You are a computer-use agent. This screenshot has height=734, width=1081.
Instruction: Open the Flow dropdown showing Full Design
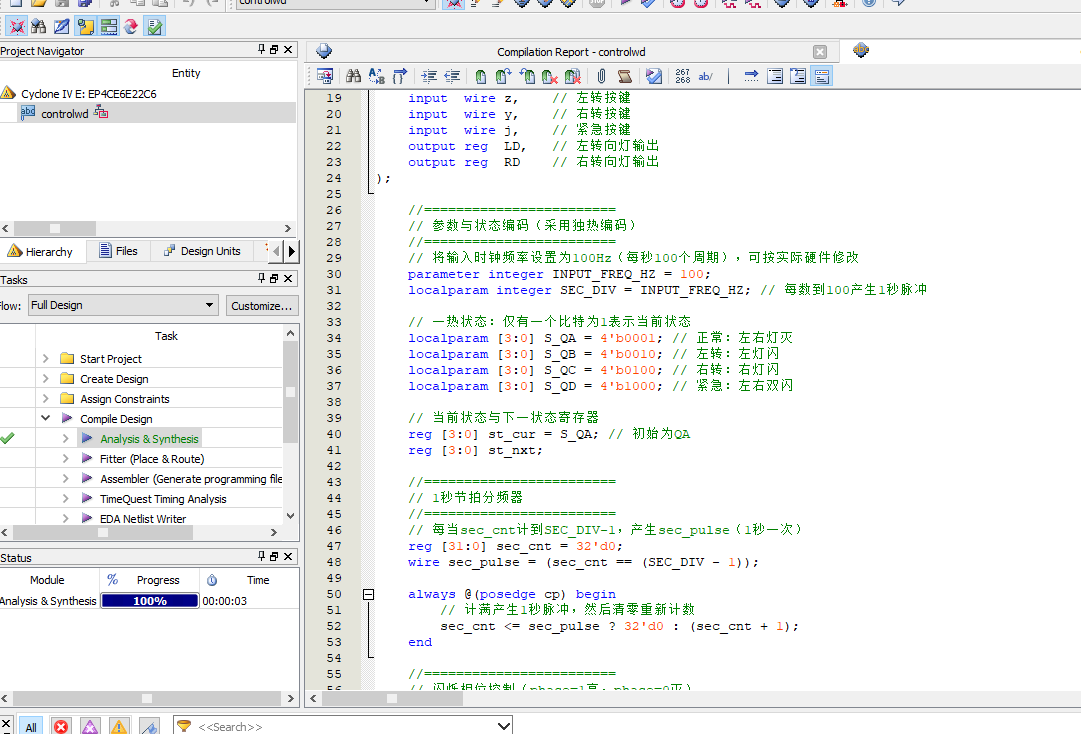tap(123, 305)
